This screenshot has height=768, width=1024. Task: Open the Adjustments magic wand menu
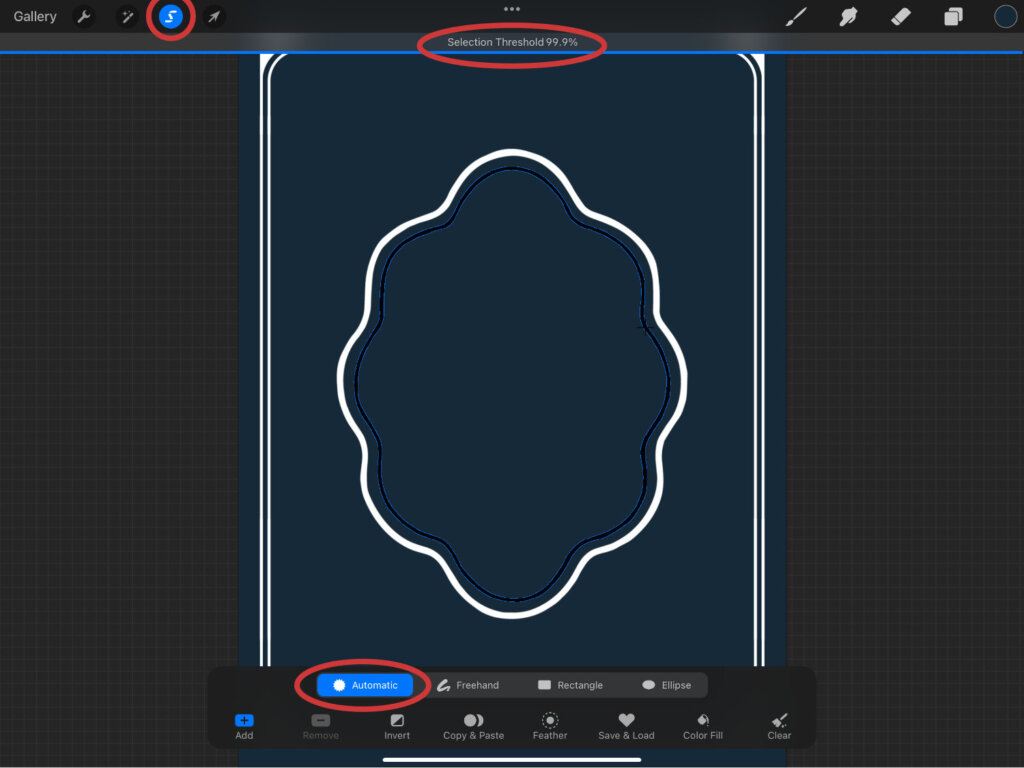pyautogui.click(x=127, y=17)
